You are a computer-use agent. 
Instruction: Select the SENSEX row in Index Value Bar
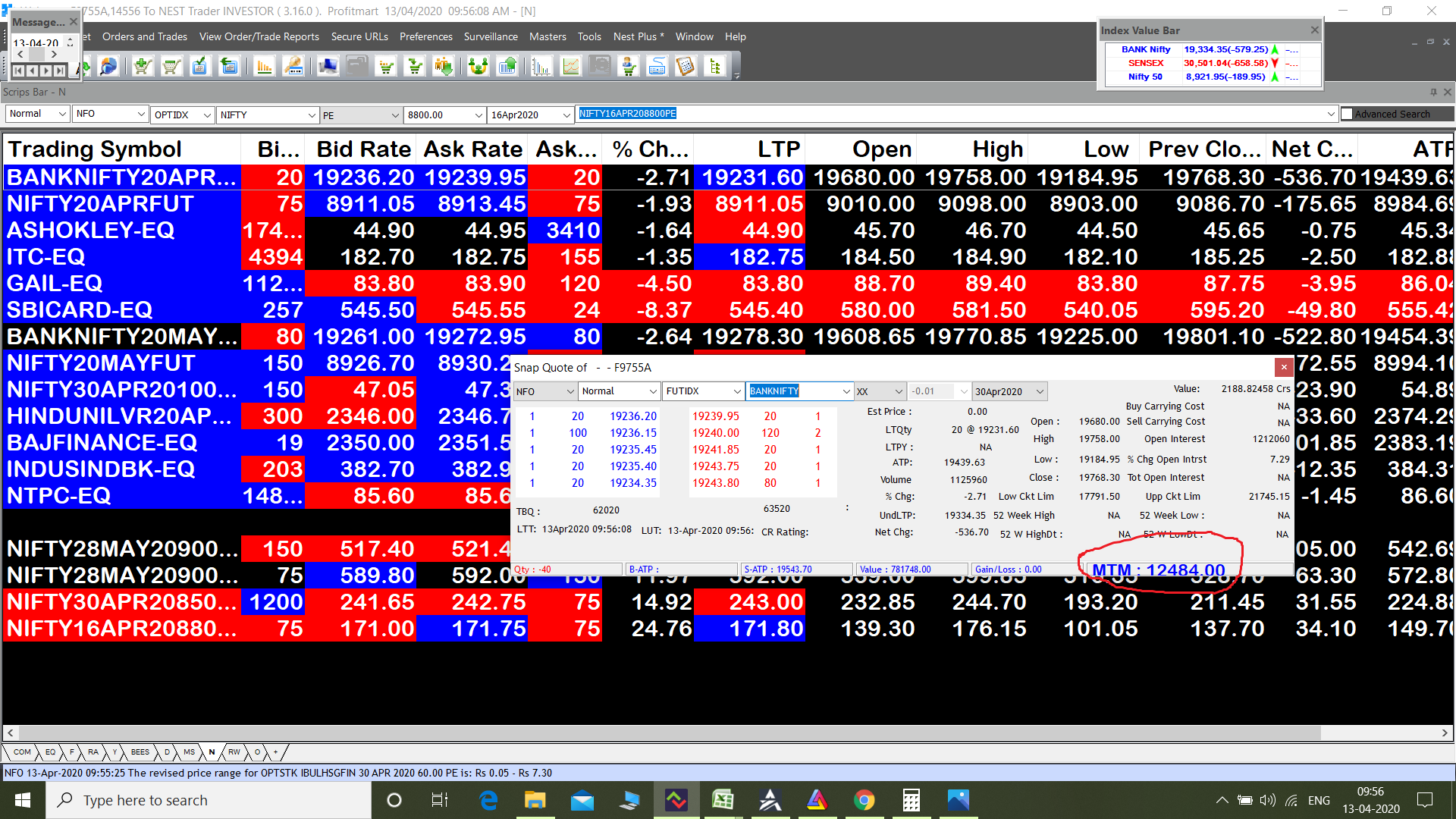tap(1212, 63)
